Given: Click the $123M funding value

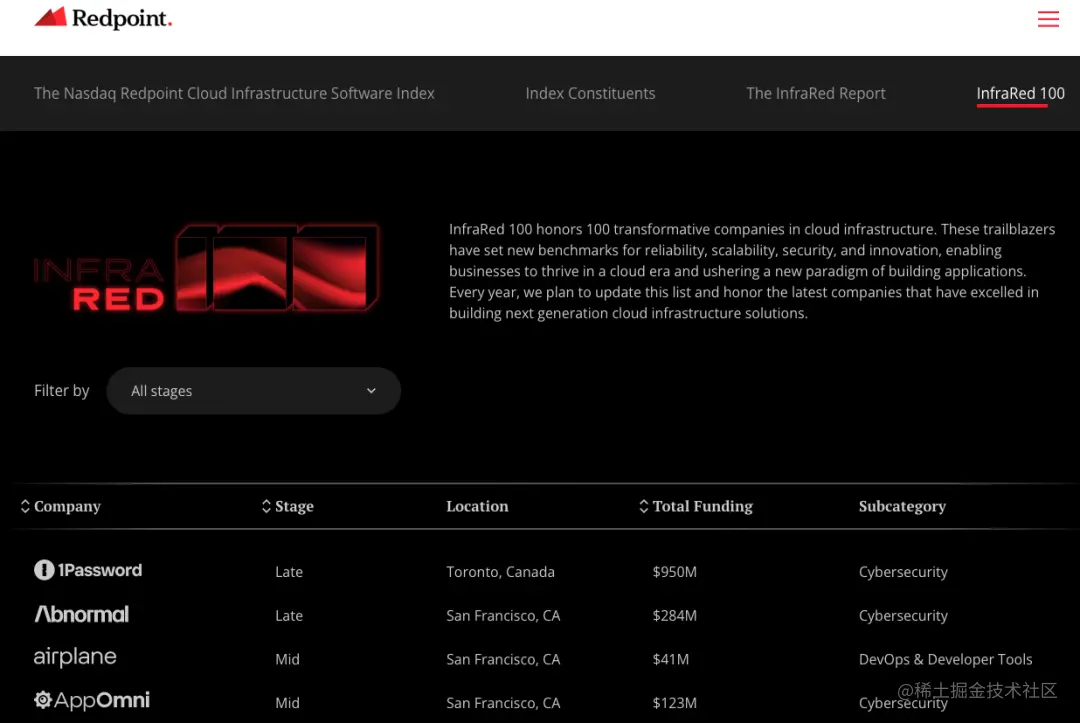Looking at the screenshot, I should pos(674,703).
